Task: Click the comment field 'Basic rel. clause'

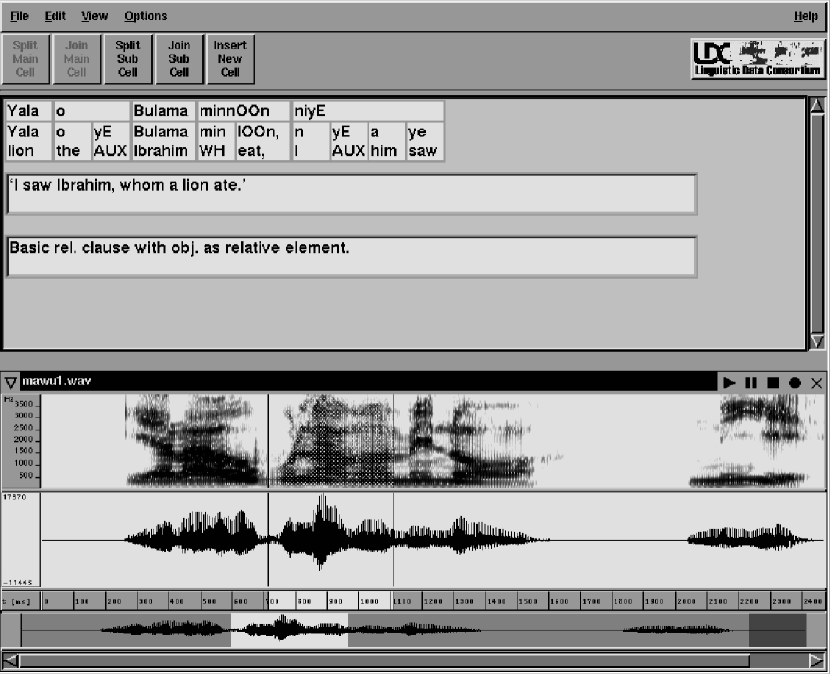Action: pos(351,257)
